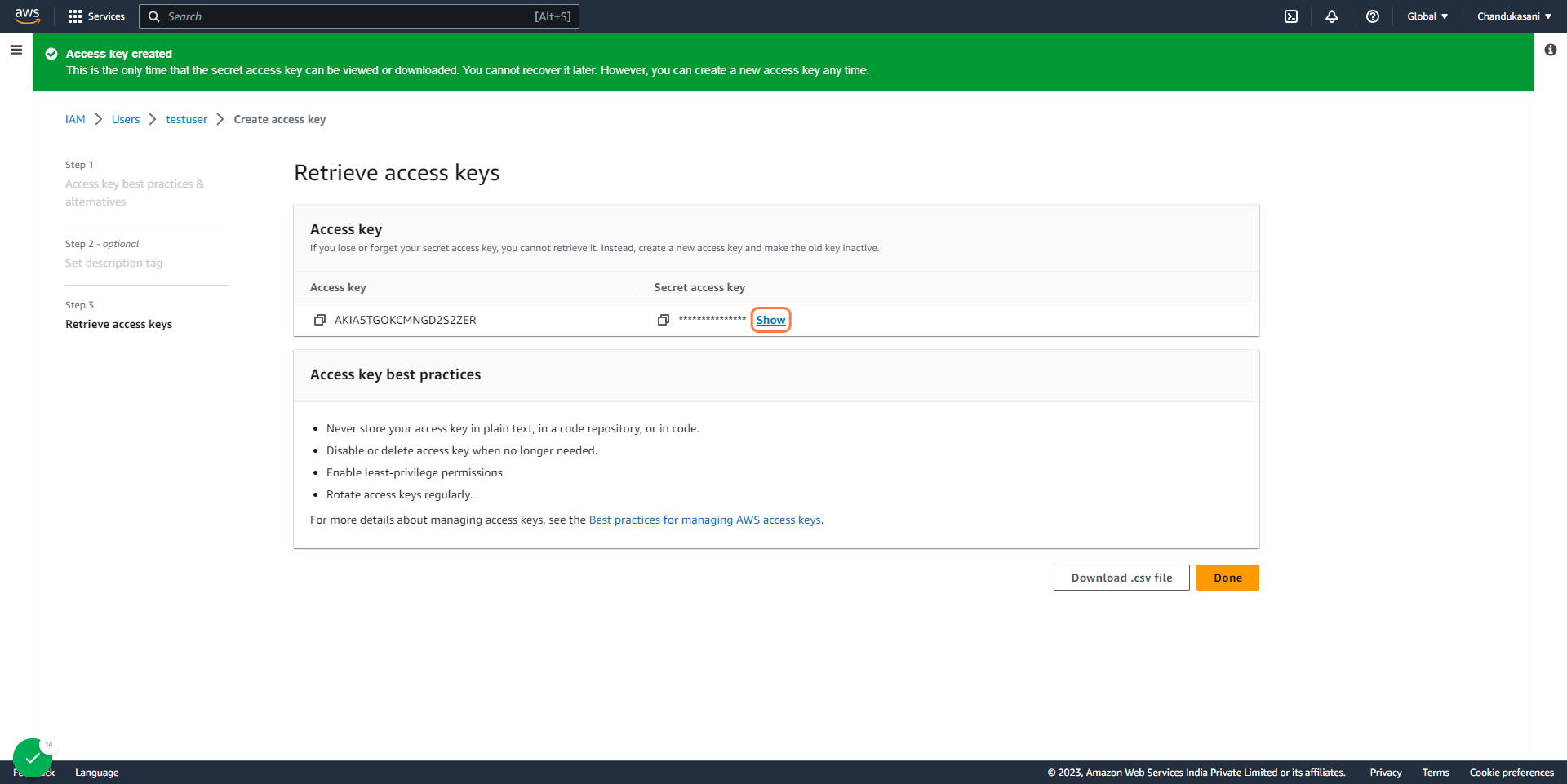Go to Users breadcrumb link

pyautogui.click(x=126, y=119)
